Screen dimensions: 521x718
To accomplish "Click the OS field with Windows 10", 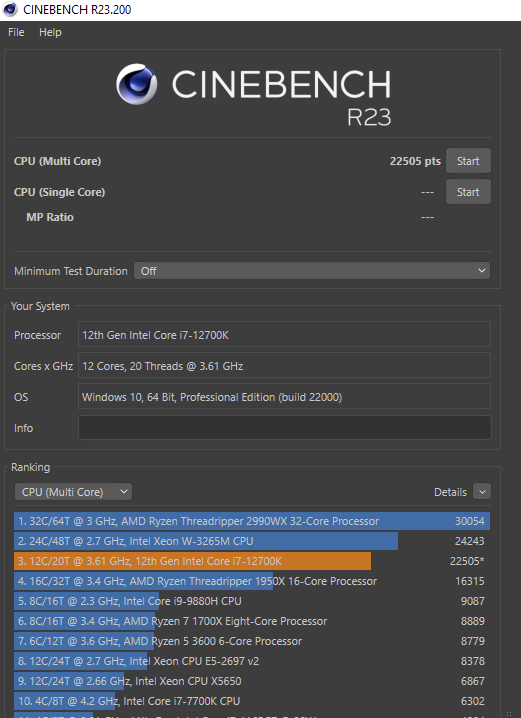I will click(x=284, y=396).
